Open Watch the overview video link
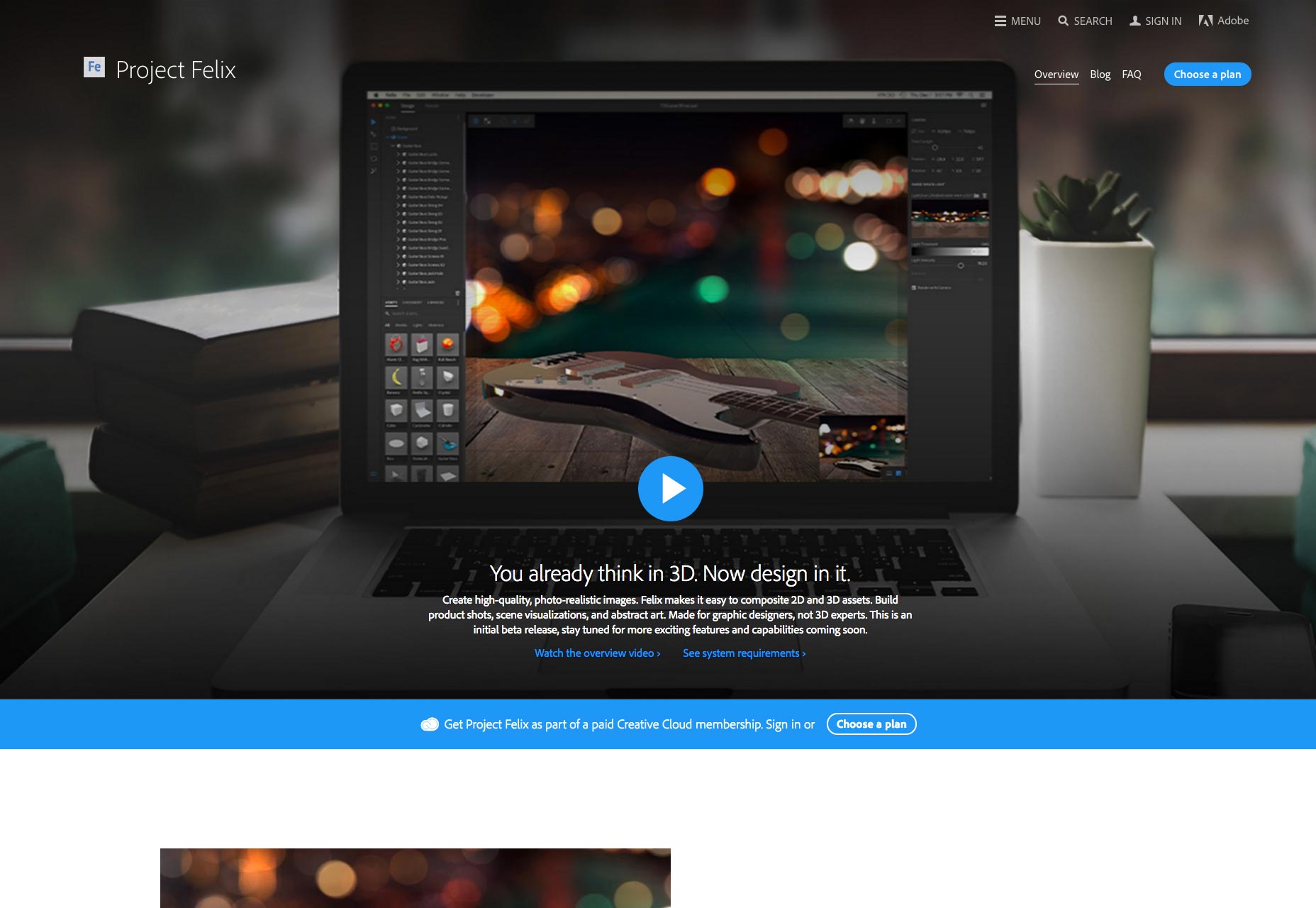Image resolution: width=1316 pixels, height=908 pixels. 597,653
